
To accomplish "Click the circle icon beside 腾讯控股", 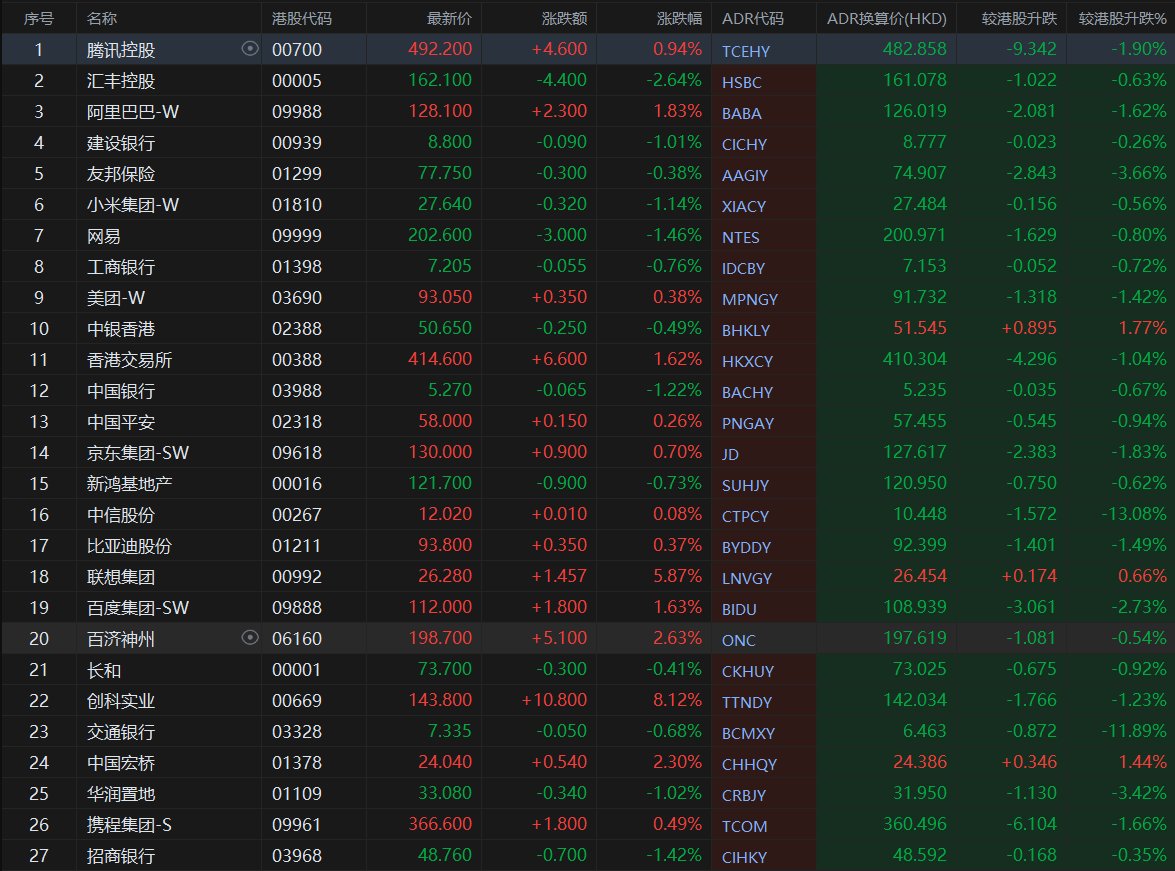I will (x=250, y=49).
